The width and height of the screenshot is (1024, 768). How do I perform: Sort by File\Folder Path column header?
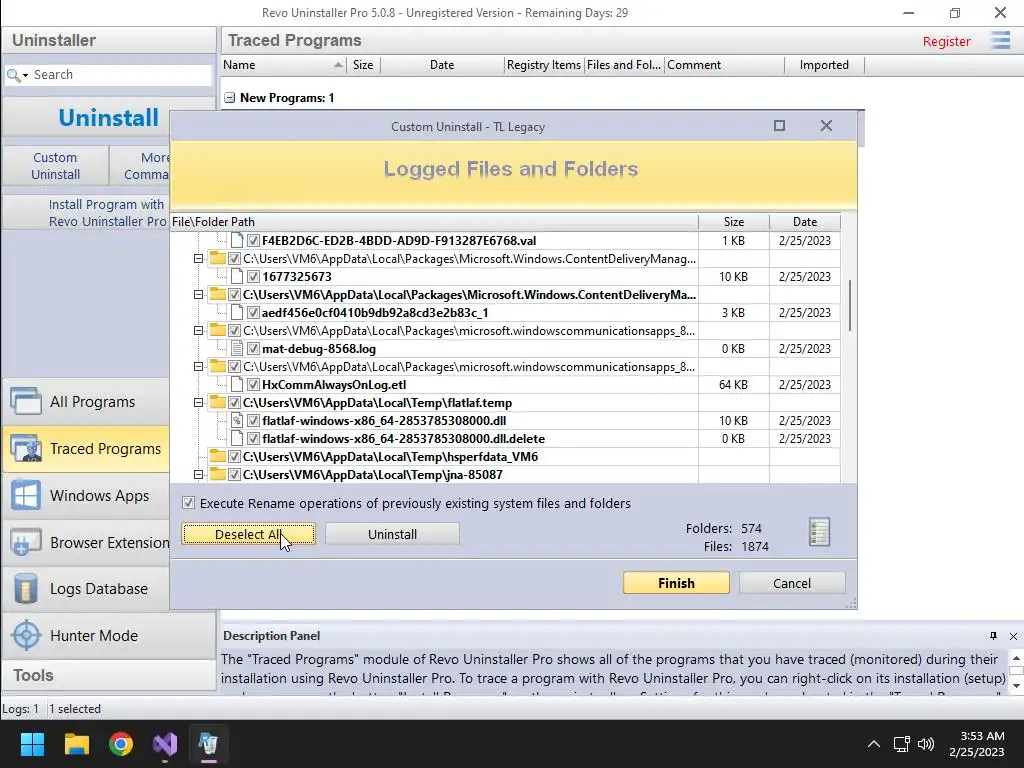point(434,222)
